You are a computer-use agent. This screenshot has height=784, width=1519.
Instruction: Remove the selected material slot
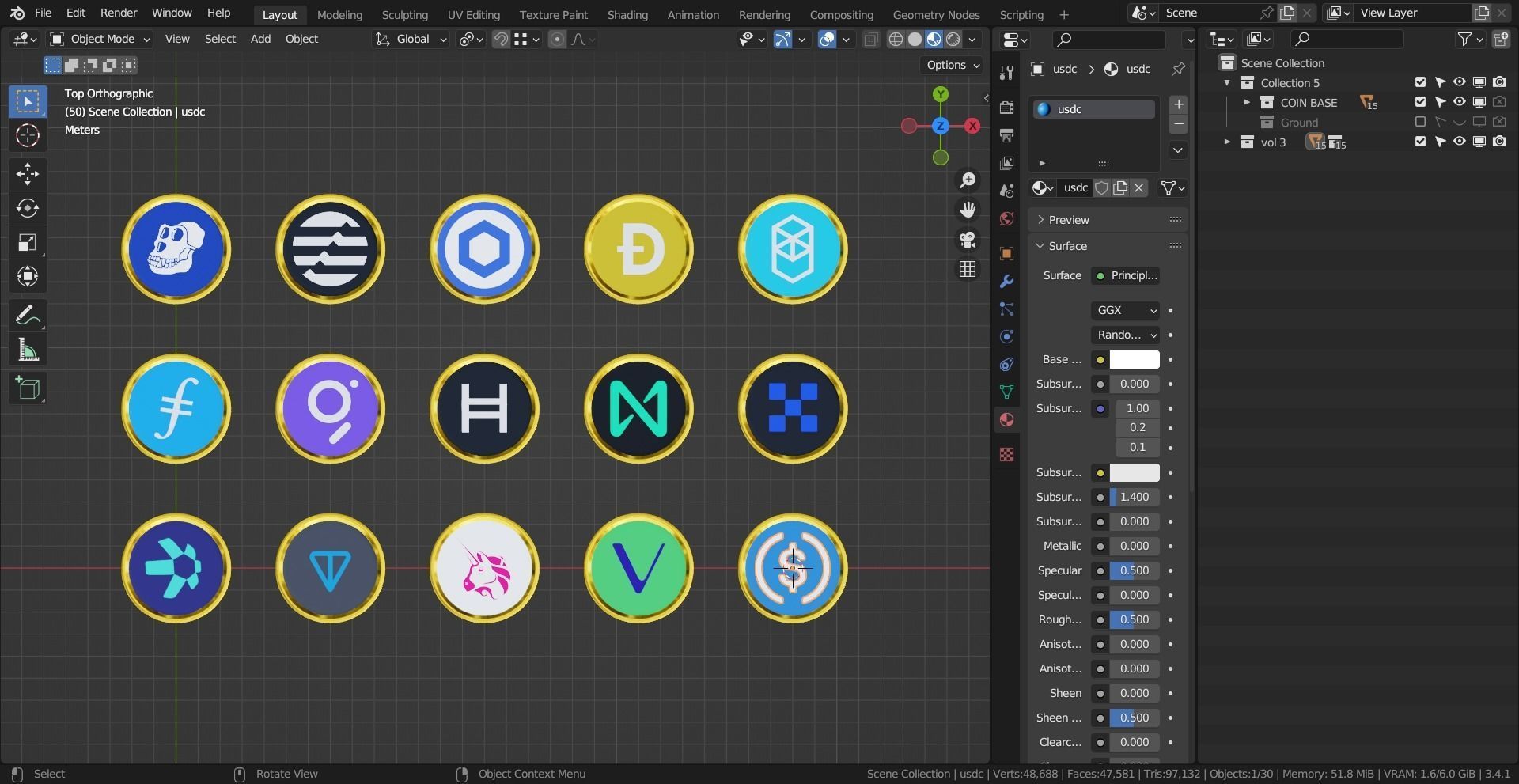click(1178, 124)
